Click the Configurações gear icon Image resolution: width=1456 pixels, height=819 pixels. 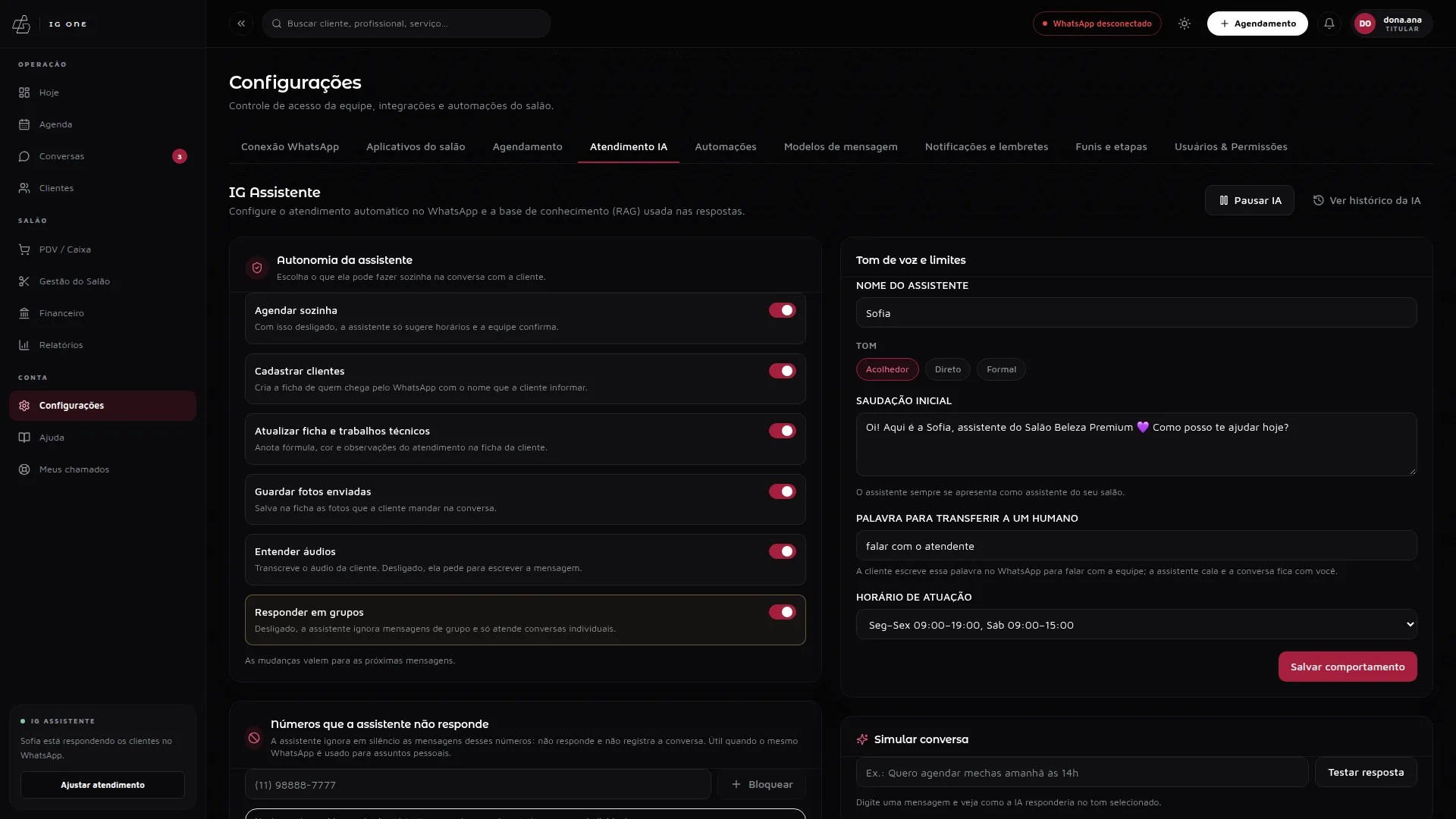coord(24,406)
